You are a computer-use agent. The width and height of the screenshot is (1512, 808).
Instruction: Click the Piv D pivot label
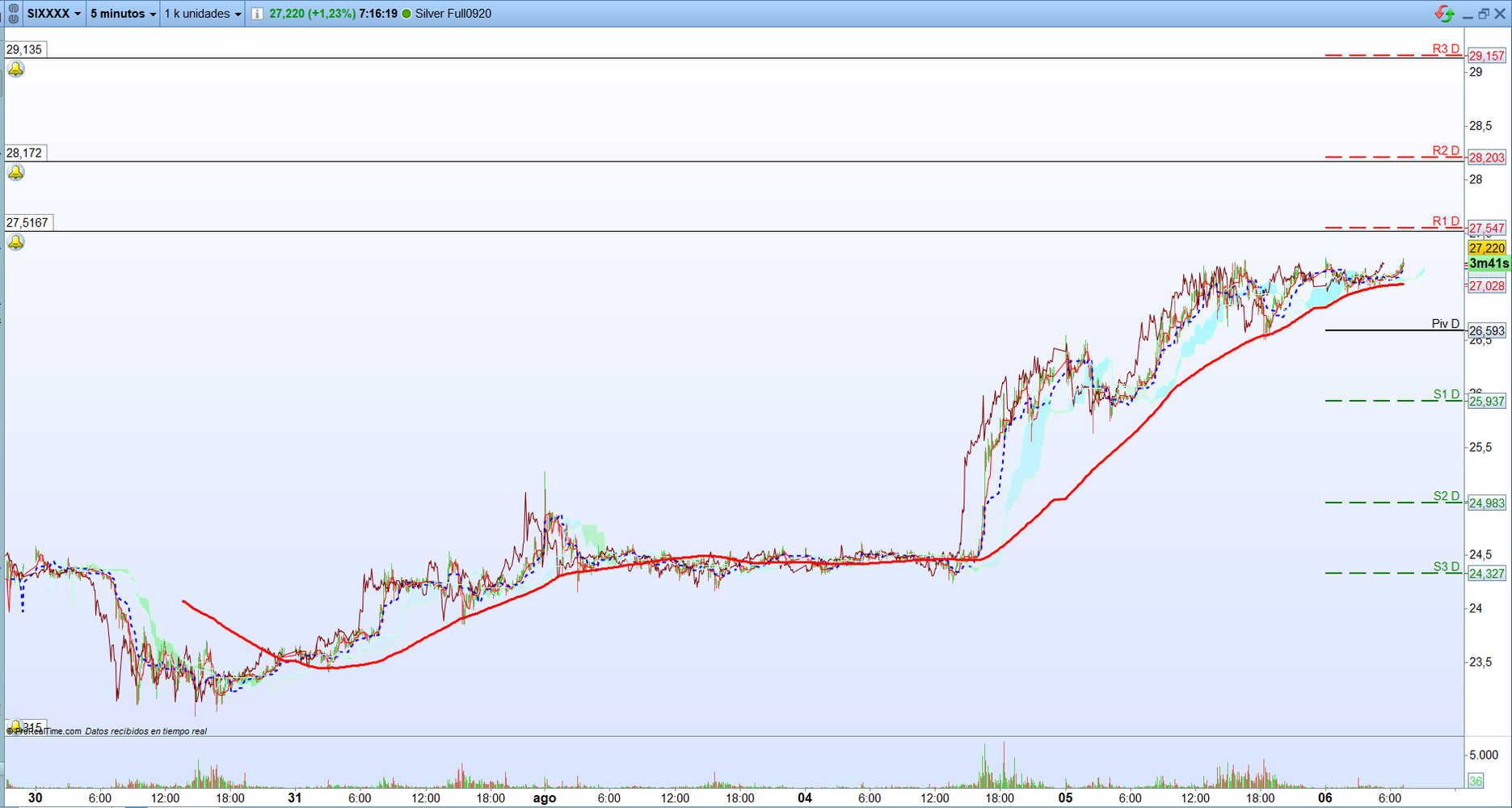[x=1446, y=324]
